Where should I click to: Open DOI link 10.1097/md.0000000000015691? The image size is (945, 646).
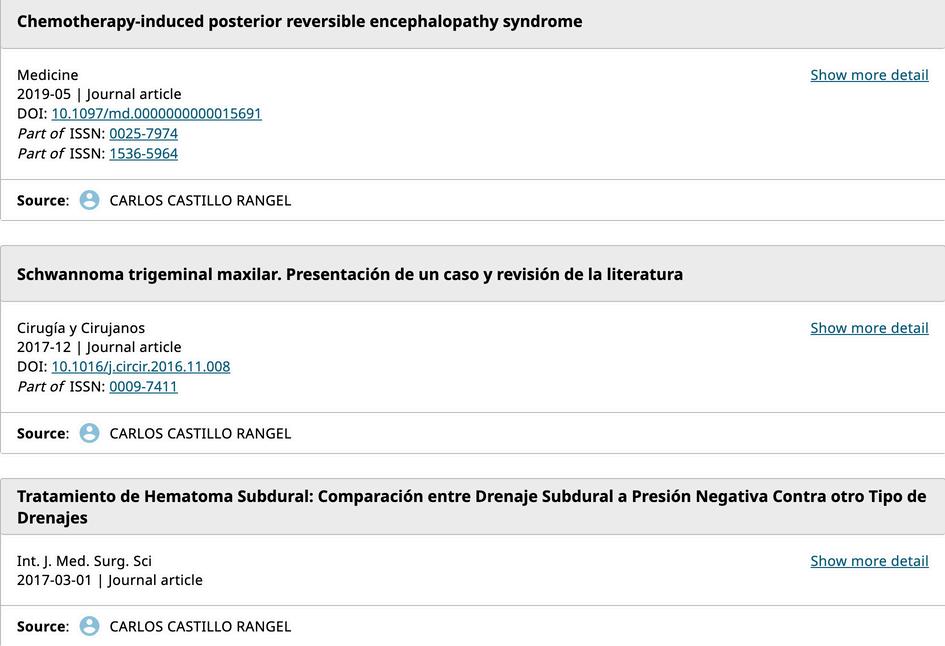click(x=156, y=114)
